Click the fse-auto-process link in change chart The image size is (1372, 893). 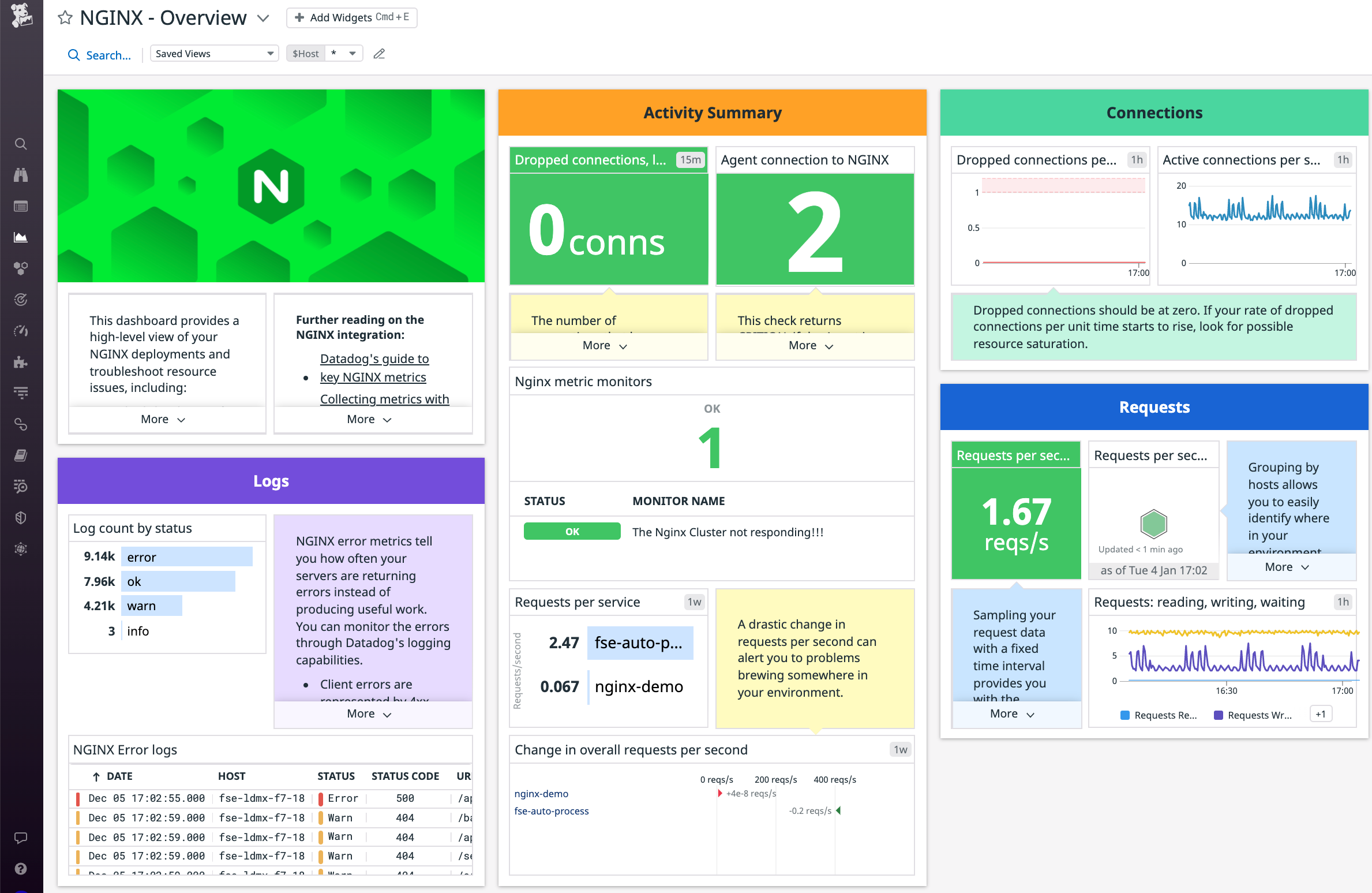pyautogui.click(x=552, y=811)
